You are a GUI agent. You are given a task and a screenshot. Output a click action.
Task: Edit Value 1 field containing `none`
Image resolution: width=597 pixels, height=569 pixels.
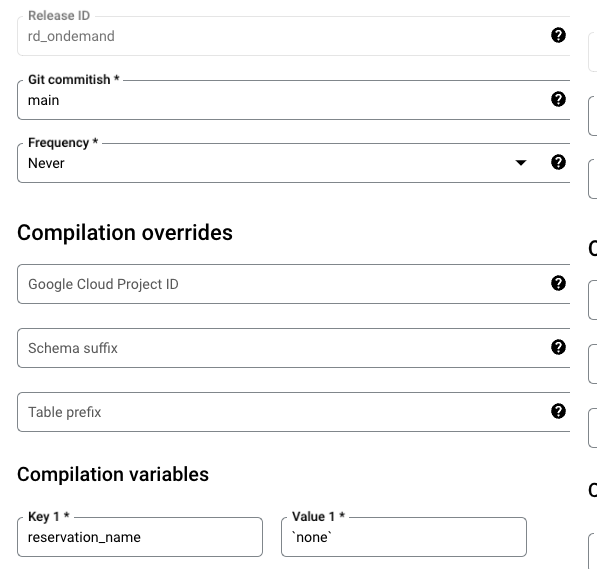(x=404, y=537)
